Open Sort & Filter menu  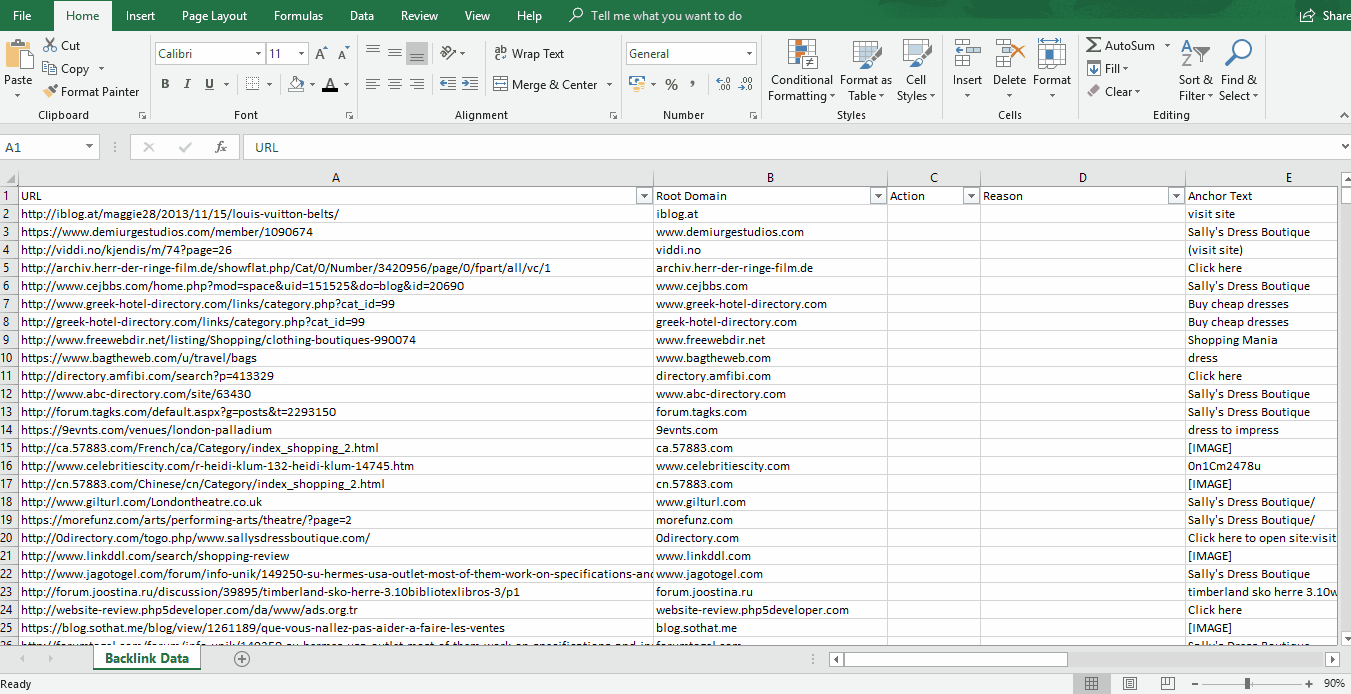point(1195,70)
